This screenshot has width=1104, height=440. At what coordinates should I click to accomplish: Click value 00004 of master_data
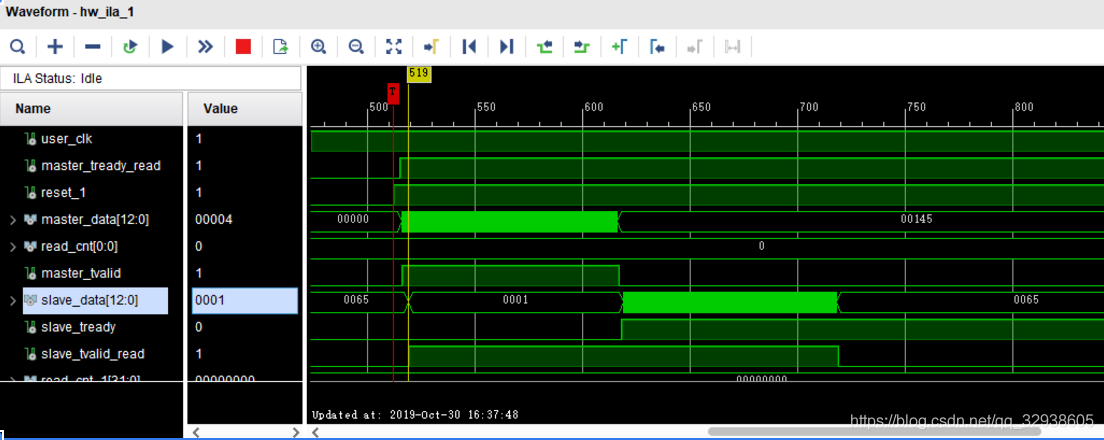213,220
